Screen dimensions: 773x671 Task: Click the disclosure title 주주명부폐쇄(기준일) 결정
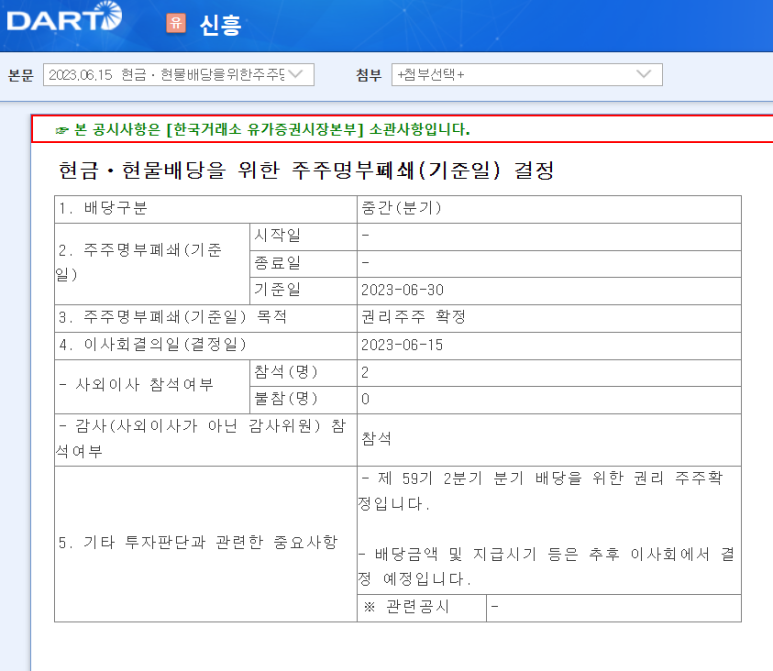click(422, 171)
